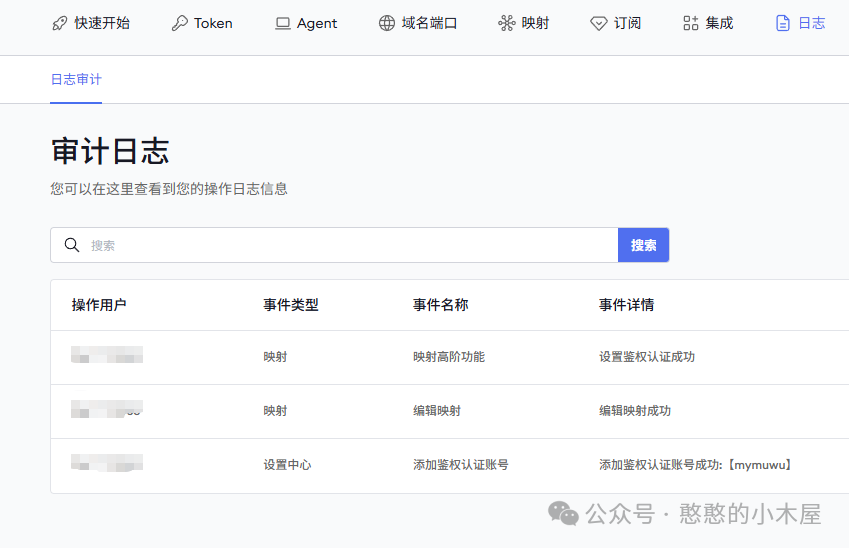This screenshot has width=849, height=548.
Task: Click the magnifier icon in search box
Action: [72, 245]
